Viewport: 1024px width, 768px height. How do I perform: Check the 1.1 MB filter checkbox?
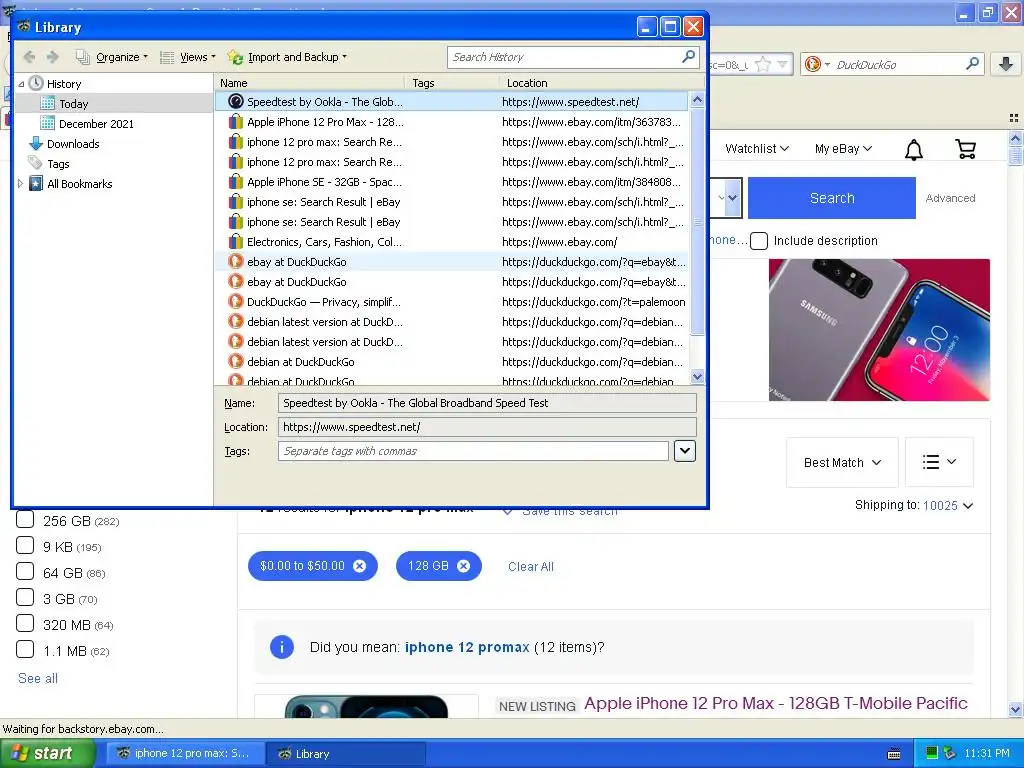click(25, 650)
